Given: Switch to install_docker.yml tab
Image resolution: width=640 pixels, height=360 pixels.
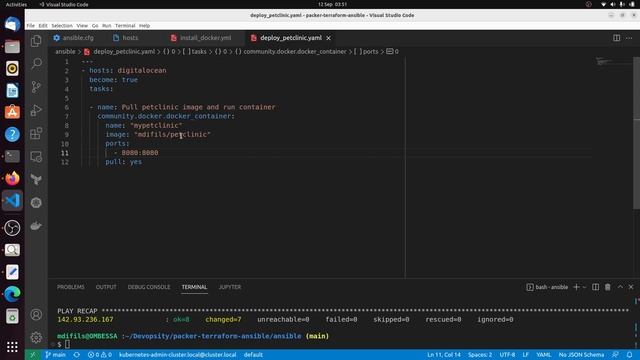Looking at the screenshot, I should 205,38.
